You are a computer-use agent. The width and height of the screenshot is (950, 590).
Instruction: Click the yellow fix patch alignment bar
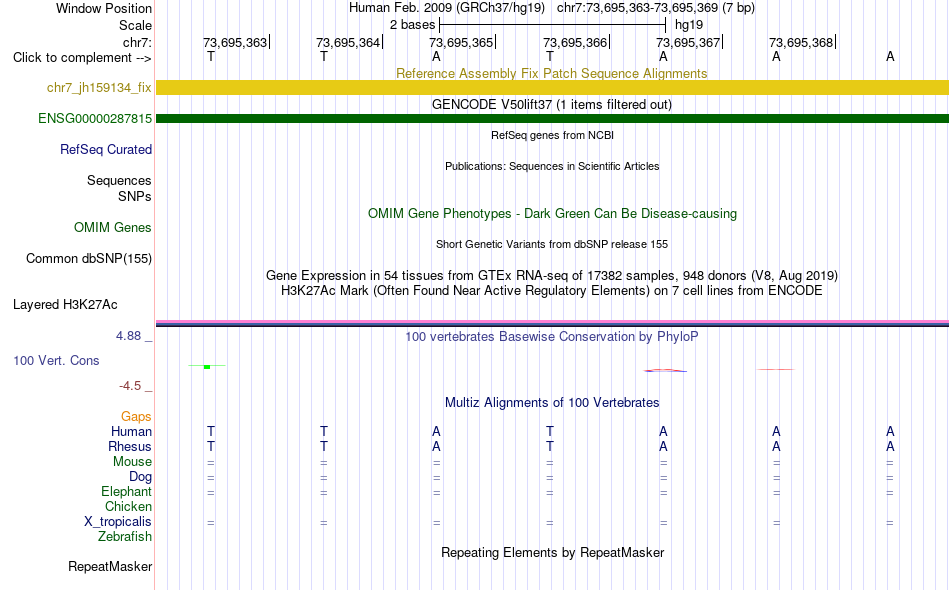click(x=552, y=88)
